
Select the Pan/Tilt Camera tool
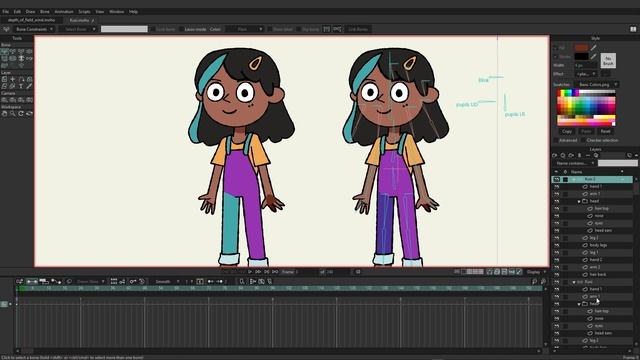coord(29,100)
